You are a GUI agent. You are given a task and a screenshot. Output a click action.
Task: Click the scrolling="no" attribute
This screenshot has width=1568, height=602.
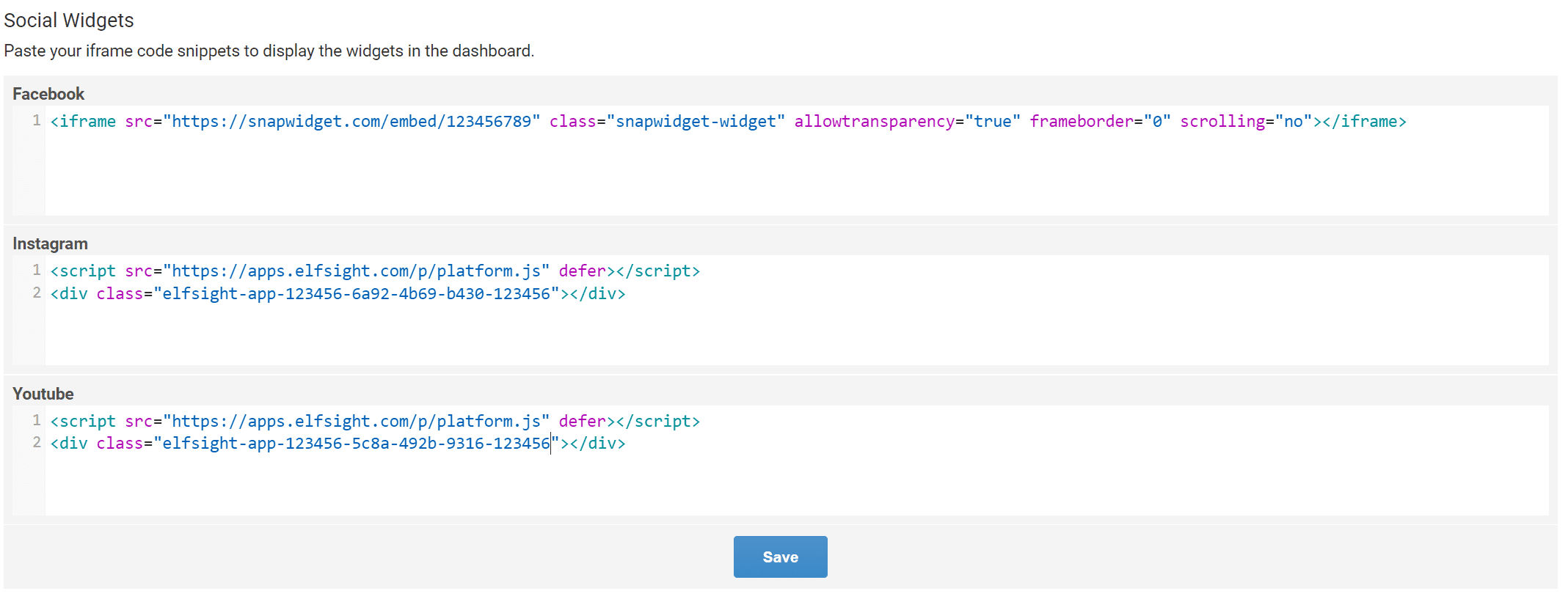(x=1245, y=122)
